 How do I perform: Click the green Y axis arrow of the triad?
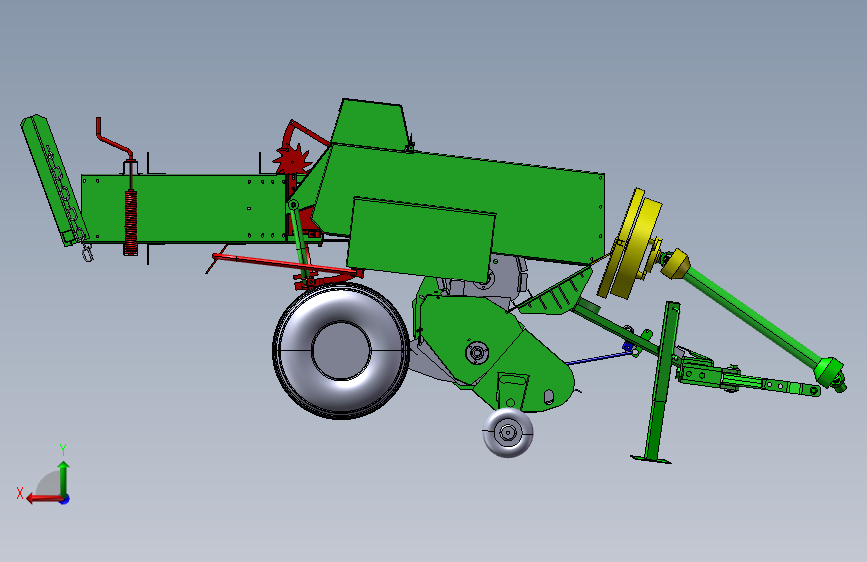click(64, 477)
